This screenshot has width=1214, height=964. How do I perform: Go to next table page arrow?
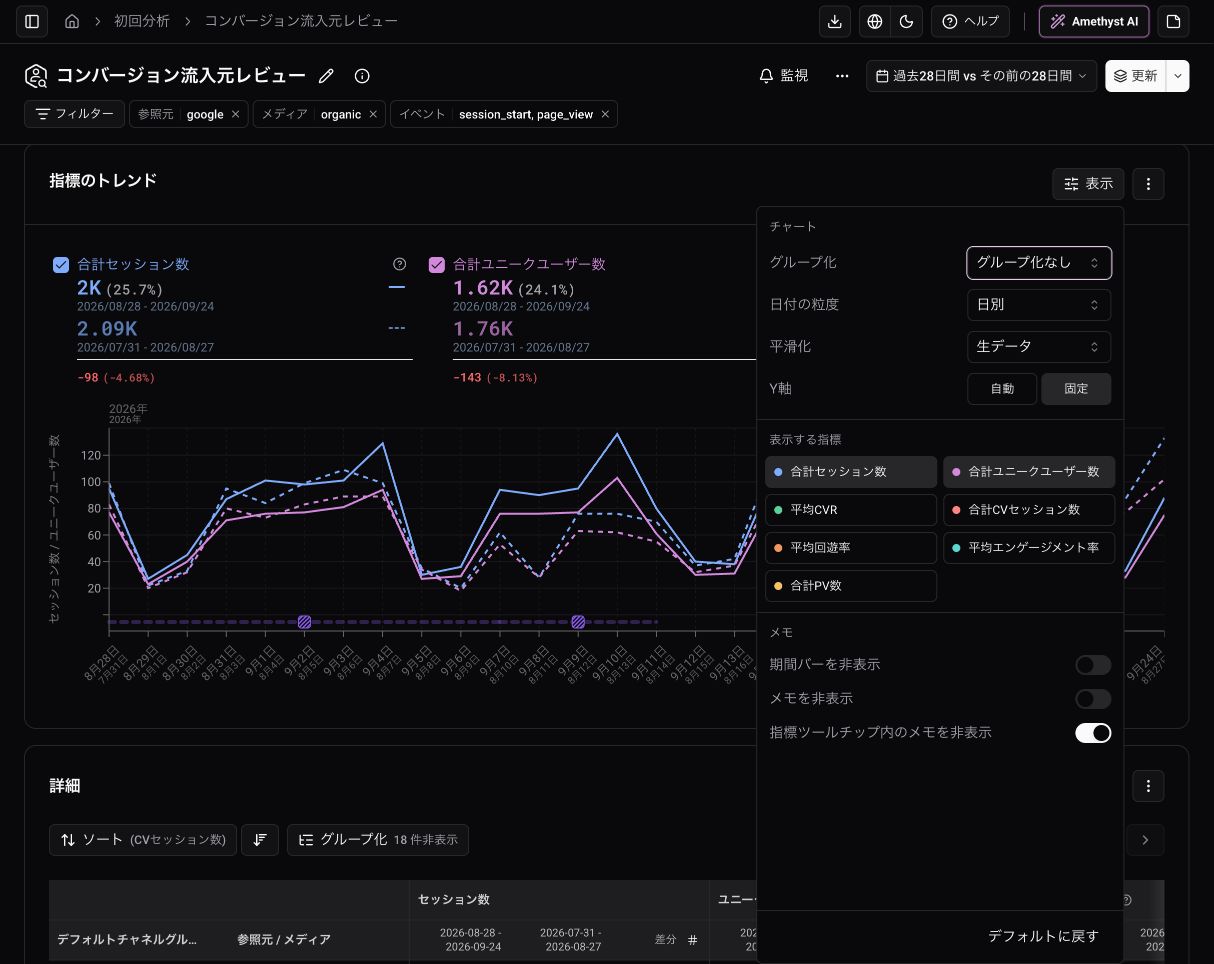[x=1146, y=840]
